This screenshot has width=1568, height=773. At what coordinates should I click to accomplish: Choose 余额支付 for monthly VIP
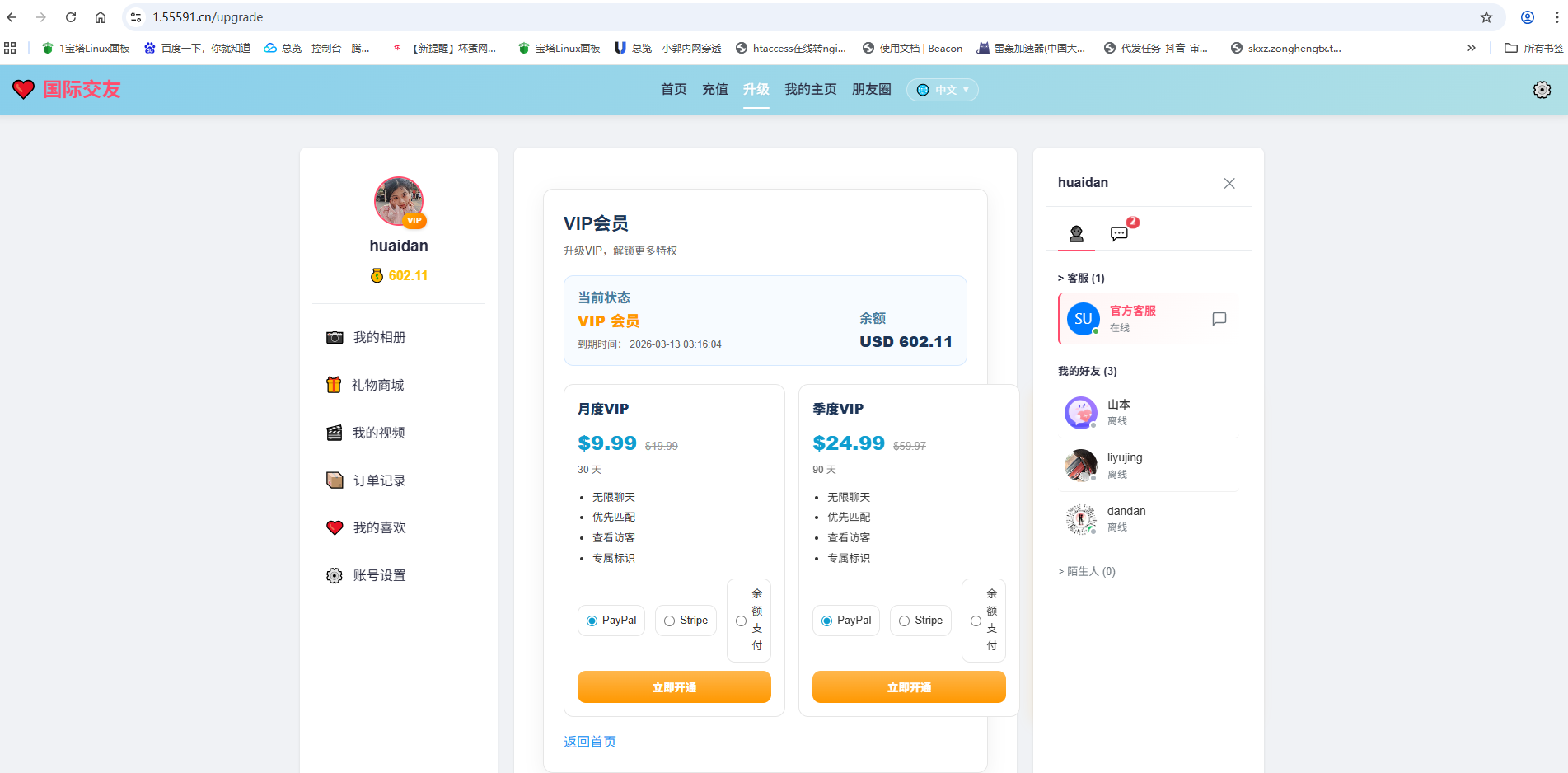(x=742, y=621)
